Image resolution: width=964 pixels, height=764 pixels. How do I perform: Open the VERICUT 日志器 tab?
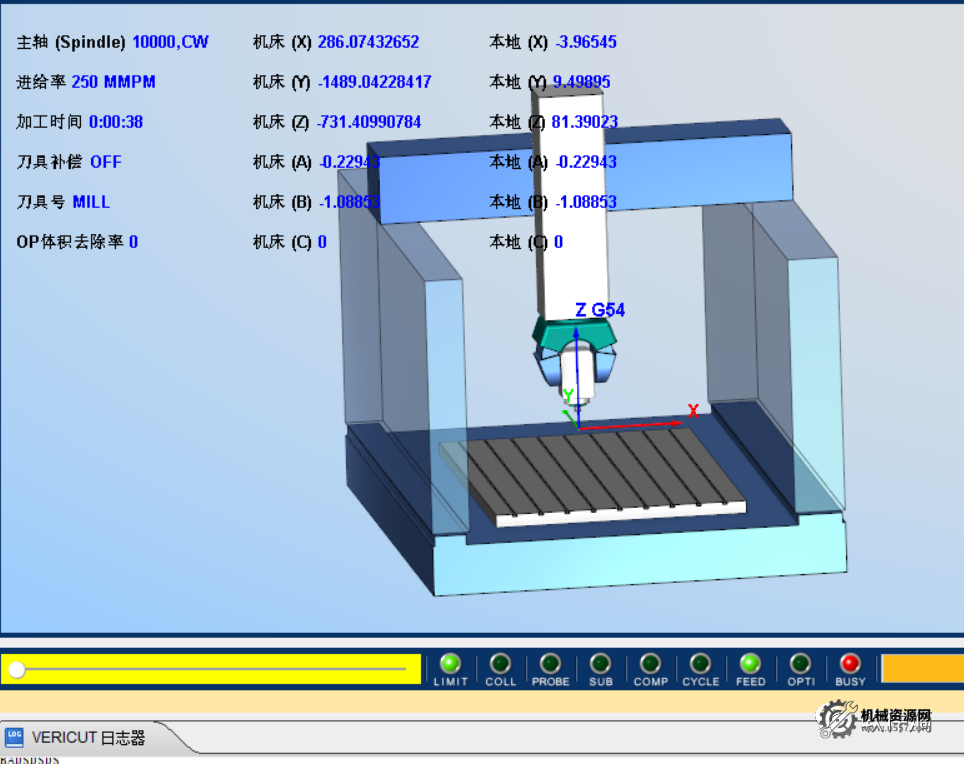tap(88, 738)
